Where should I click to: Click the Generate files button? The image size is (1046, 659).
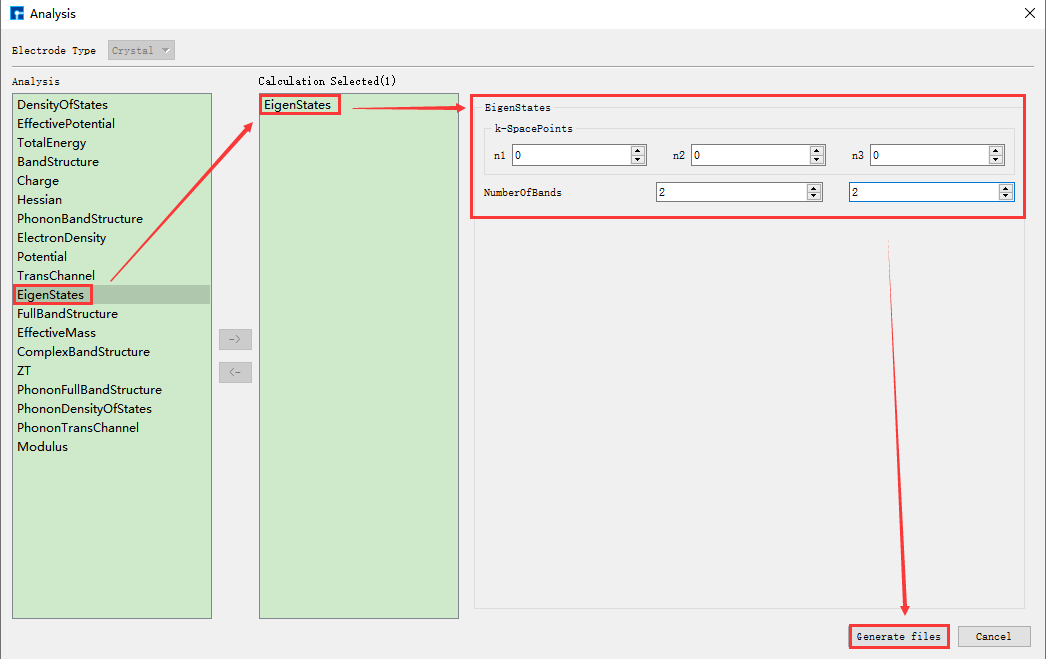(898, 636)
